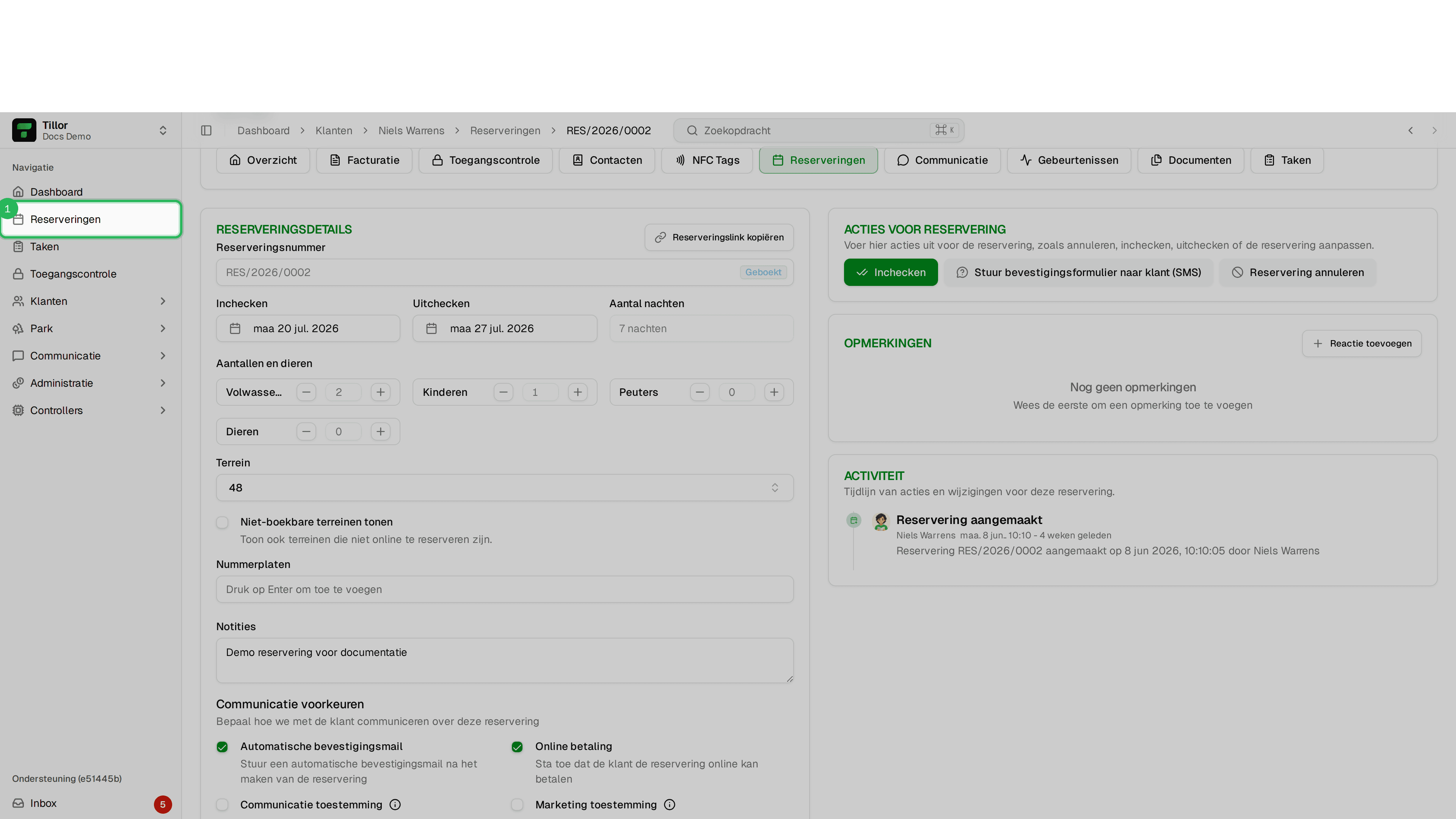Click the Nummerplaten input field
This screenshot has width=1456, height=819.
[x=505, y=590]
